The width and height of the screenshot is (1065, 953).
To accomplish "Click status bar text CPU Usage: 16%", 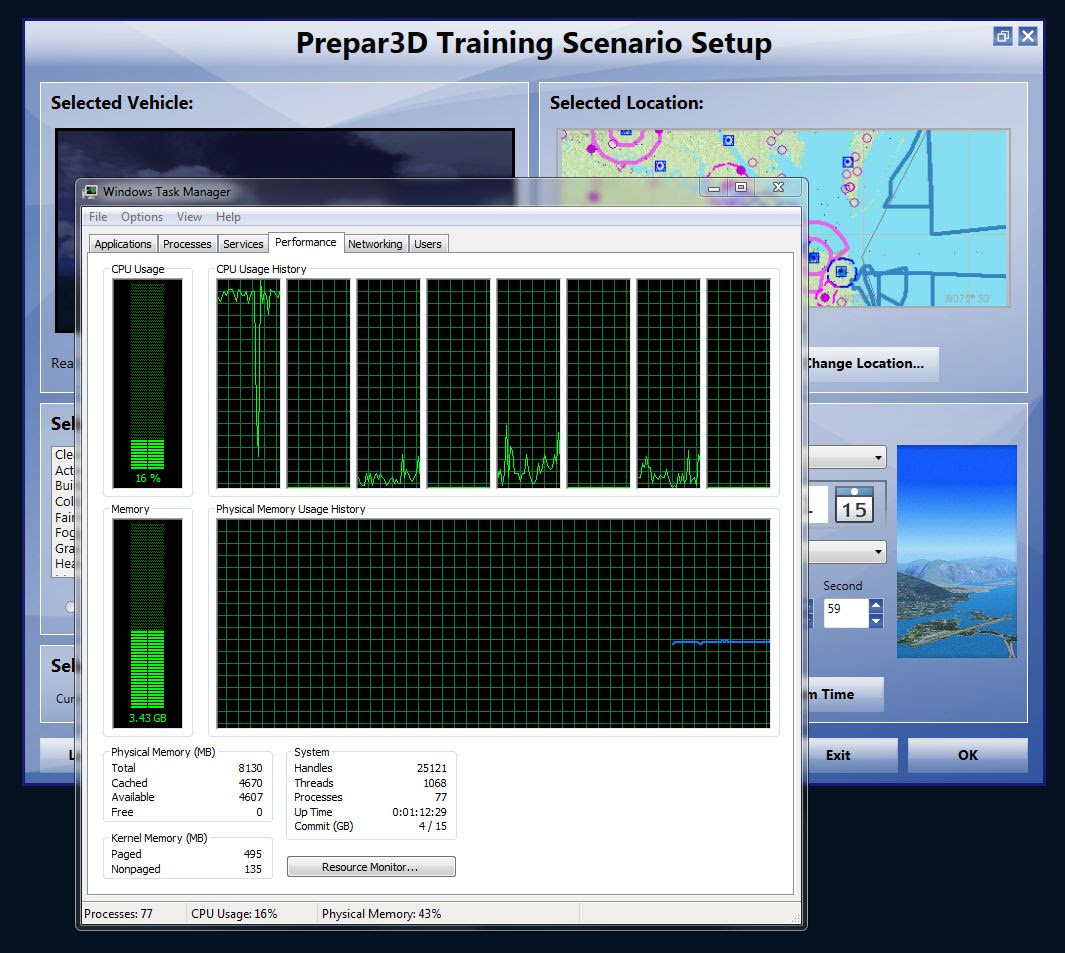I will [234, 914].
